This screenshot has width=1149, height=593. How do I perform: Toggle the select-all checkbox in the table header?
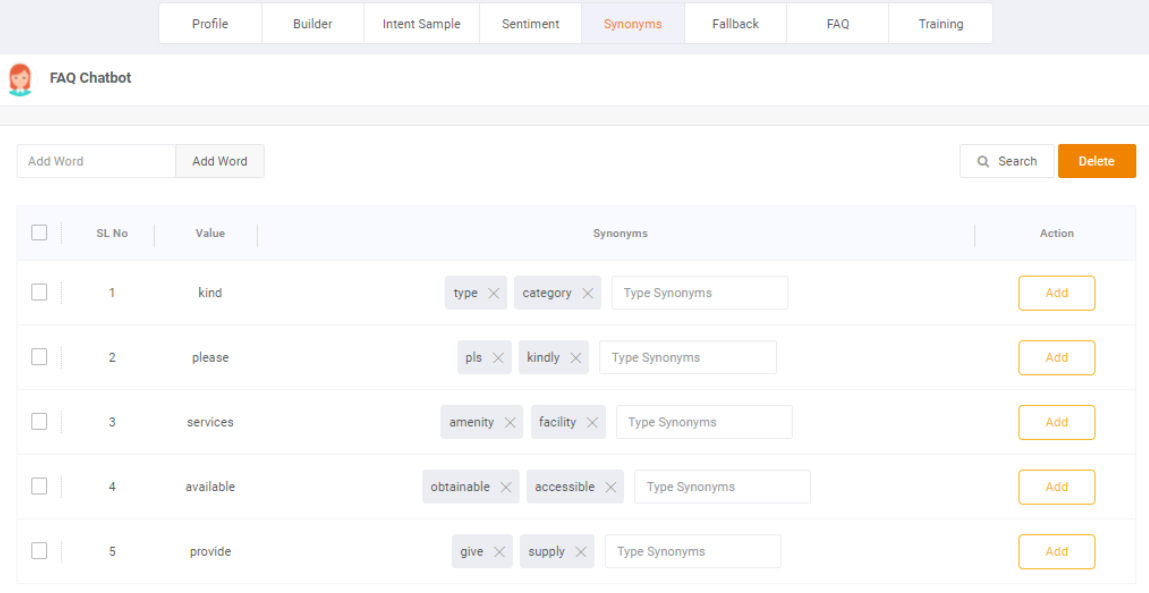[40, 232]
